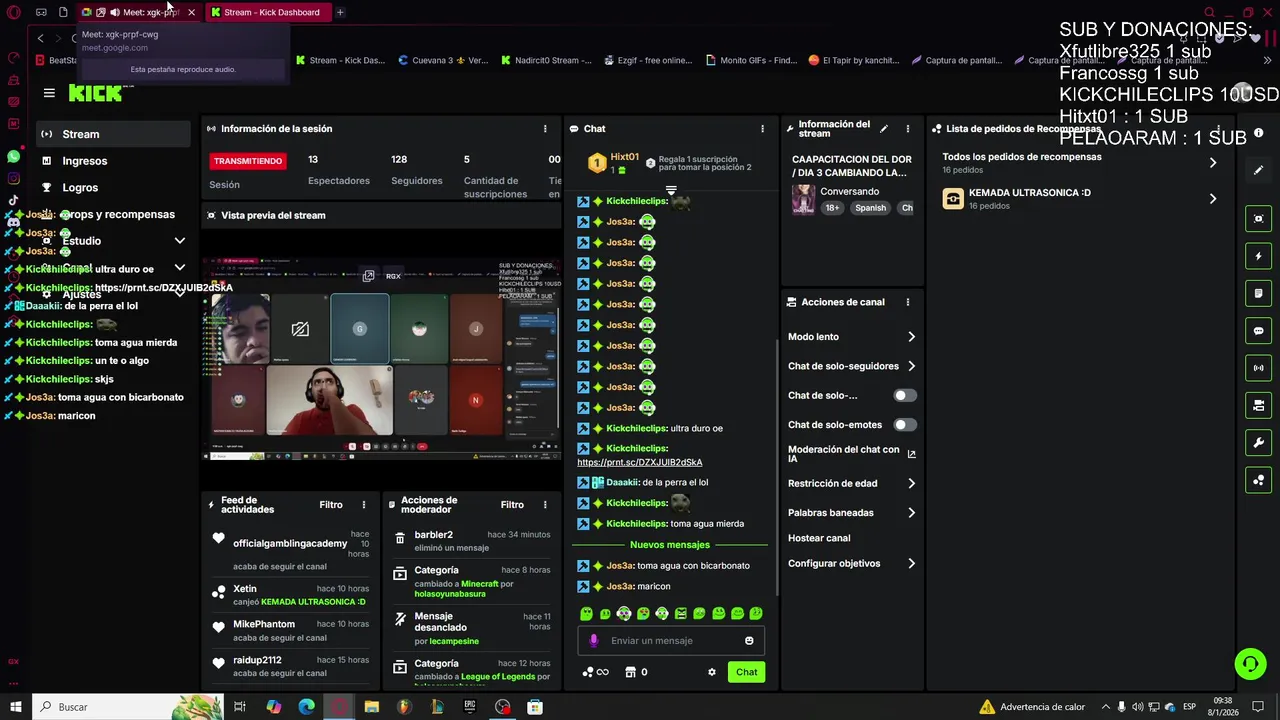Click the green Chat send button
Viewport: 1280px width, 720px height.
coord(747,672)
